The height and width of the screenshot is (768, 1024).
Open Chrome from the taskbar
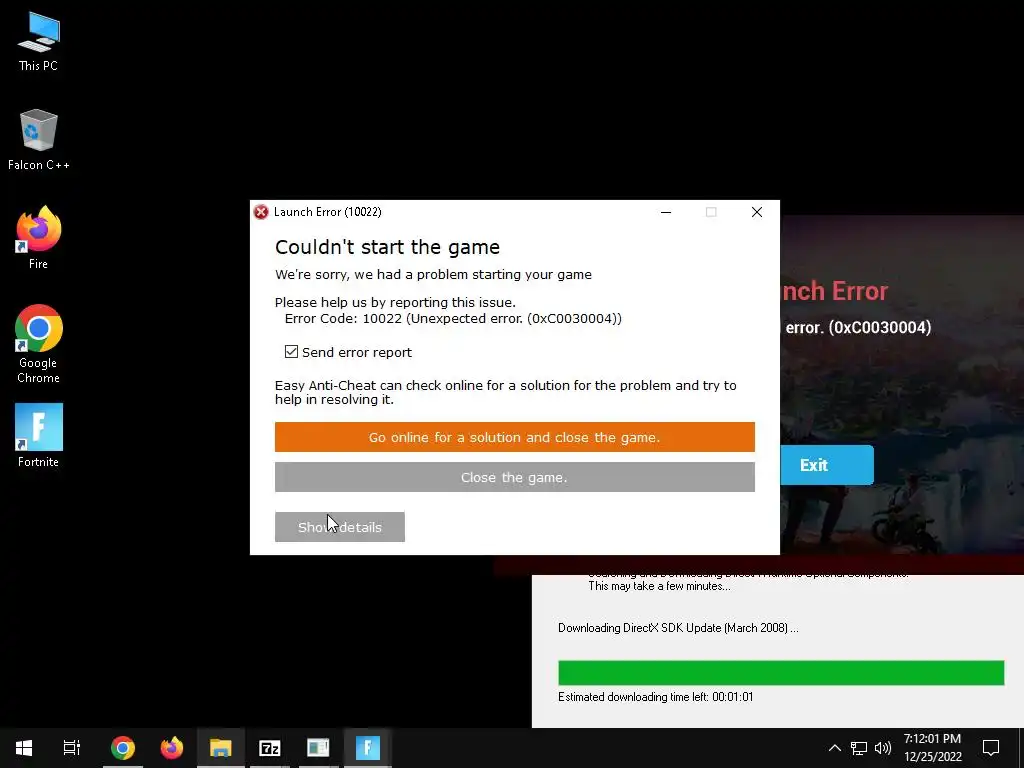123,748
